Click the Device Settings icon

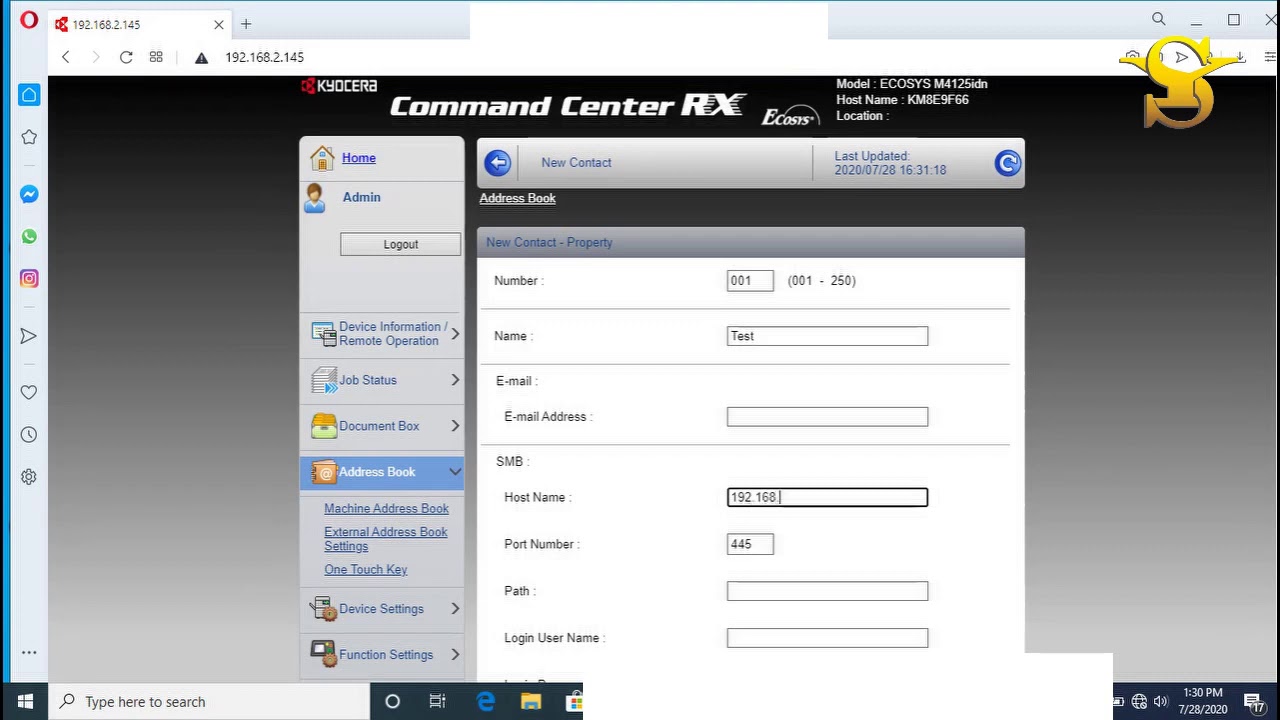pyautogui.click(x=323, y=609)
